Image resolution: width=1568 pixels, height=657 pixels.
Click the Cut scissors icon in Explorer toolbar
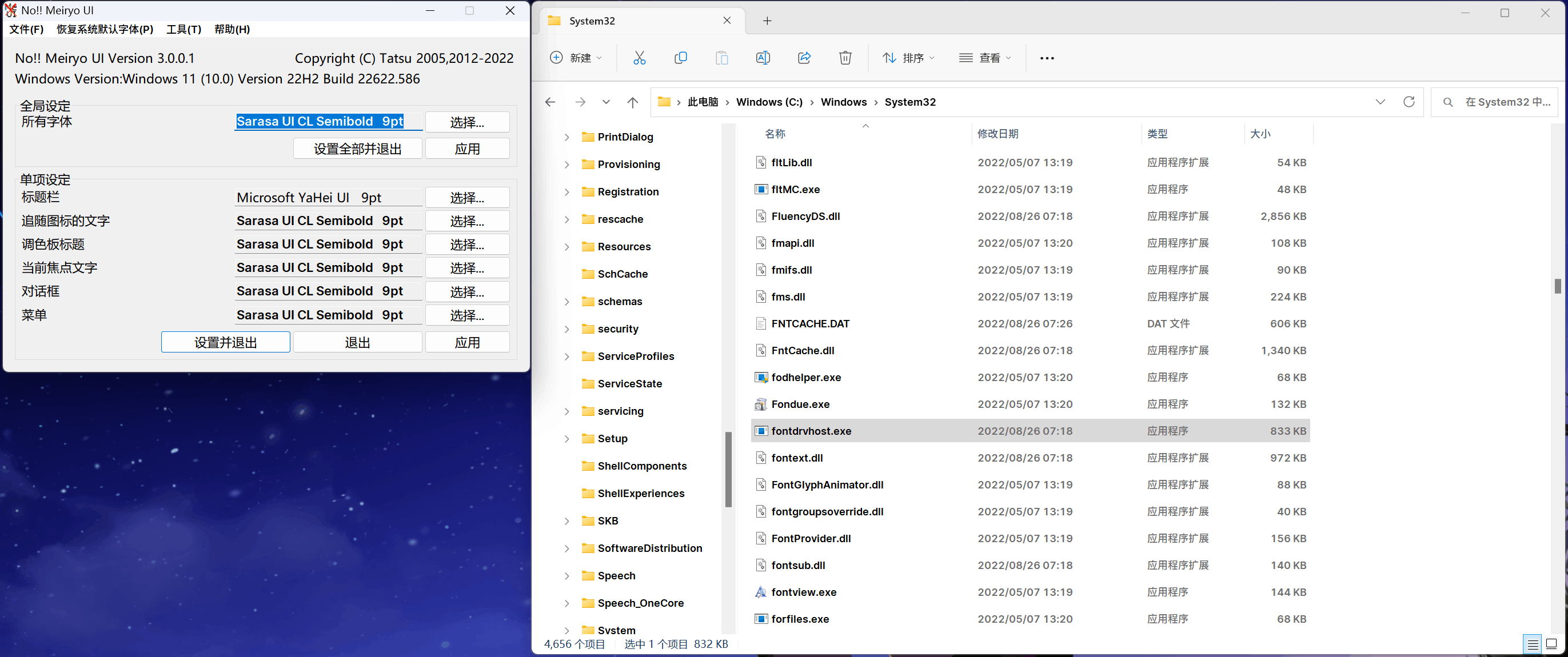click(x=639, y=58)
